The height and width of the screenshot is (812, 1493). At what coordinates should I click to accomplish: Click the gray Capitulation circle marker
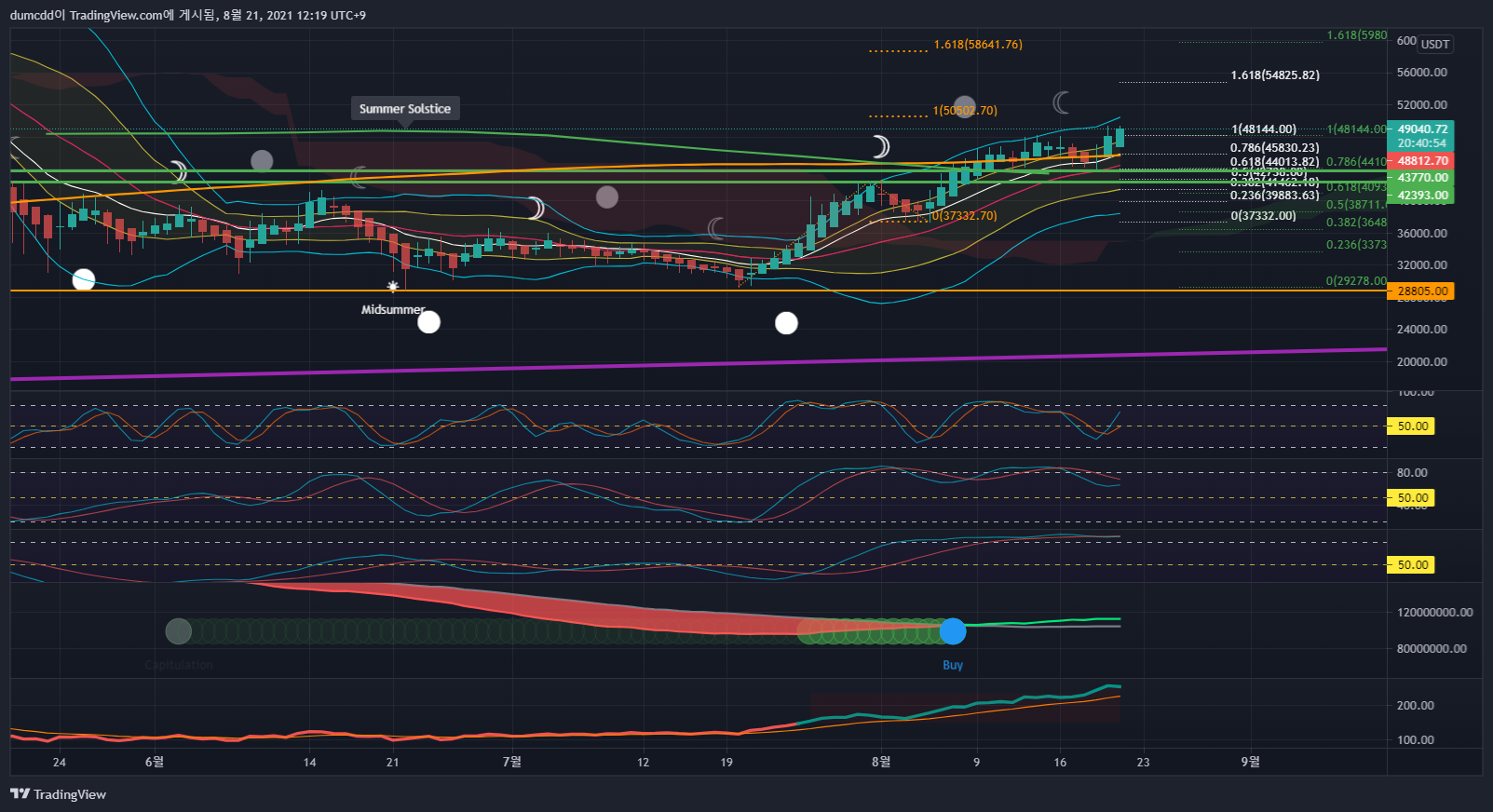179,631
